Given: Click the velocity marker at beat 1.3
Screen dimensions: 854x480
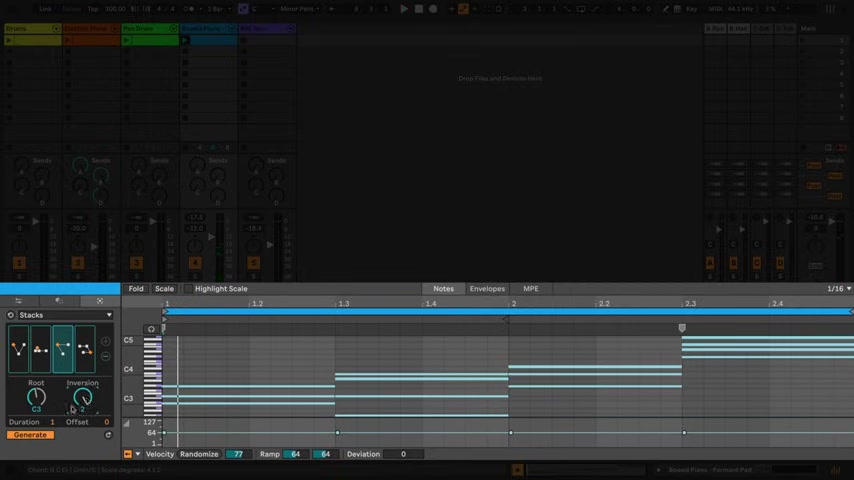Looking at the screenshot, I should coord(337,433).
